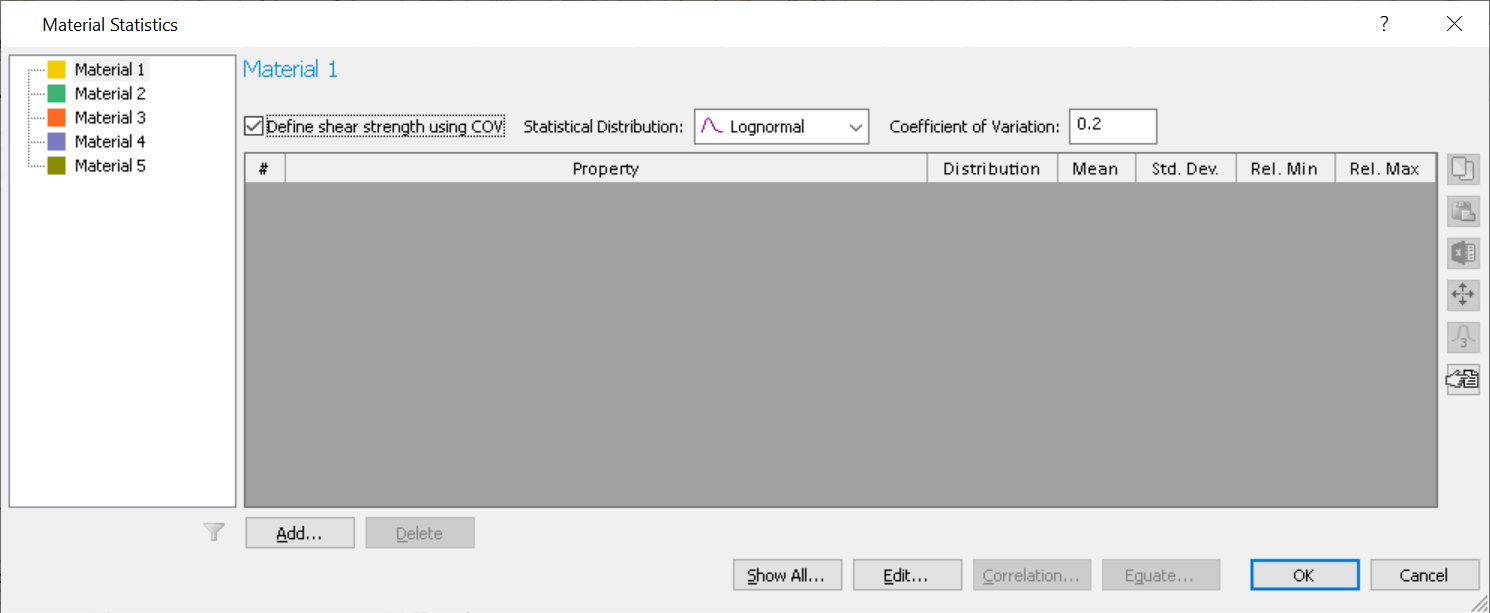Click the Edit... button
This screenshot has height=613, width=1490.
907,575
